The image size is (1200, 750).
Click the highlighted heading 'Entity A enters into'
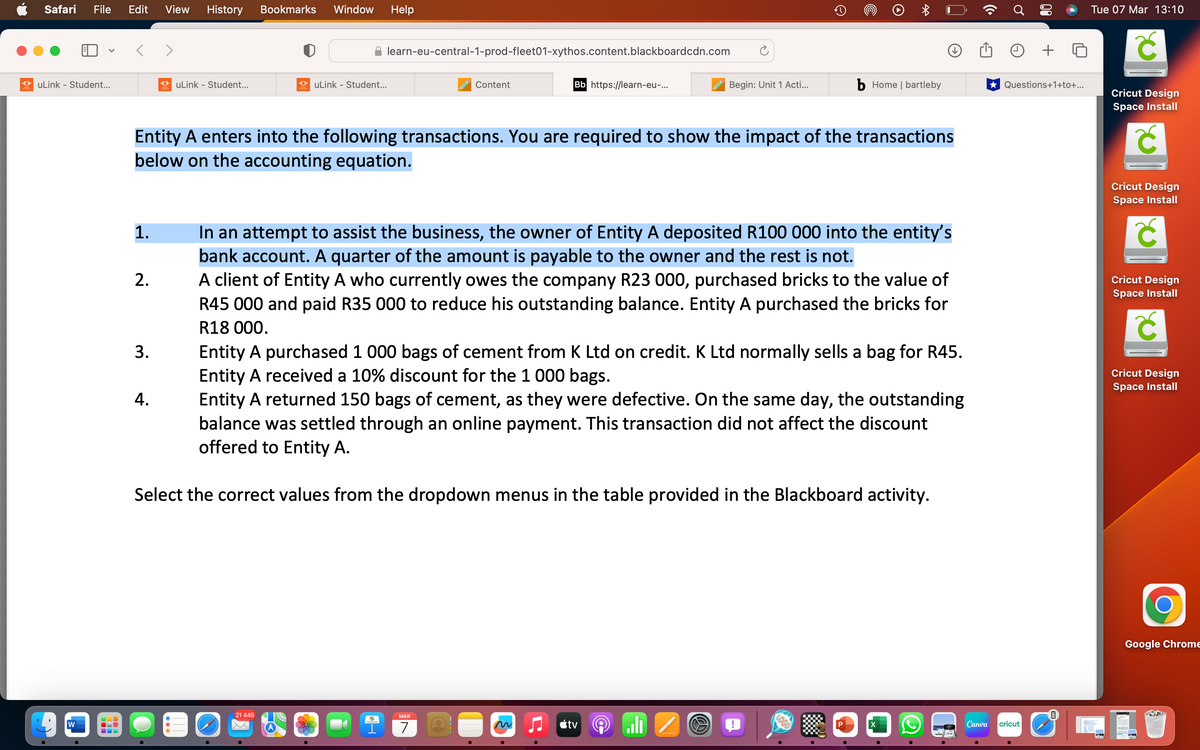coord(544,148)
